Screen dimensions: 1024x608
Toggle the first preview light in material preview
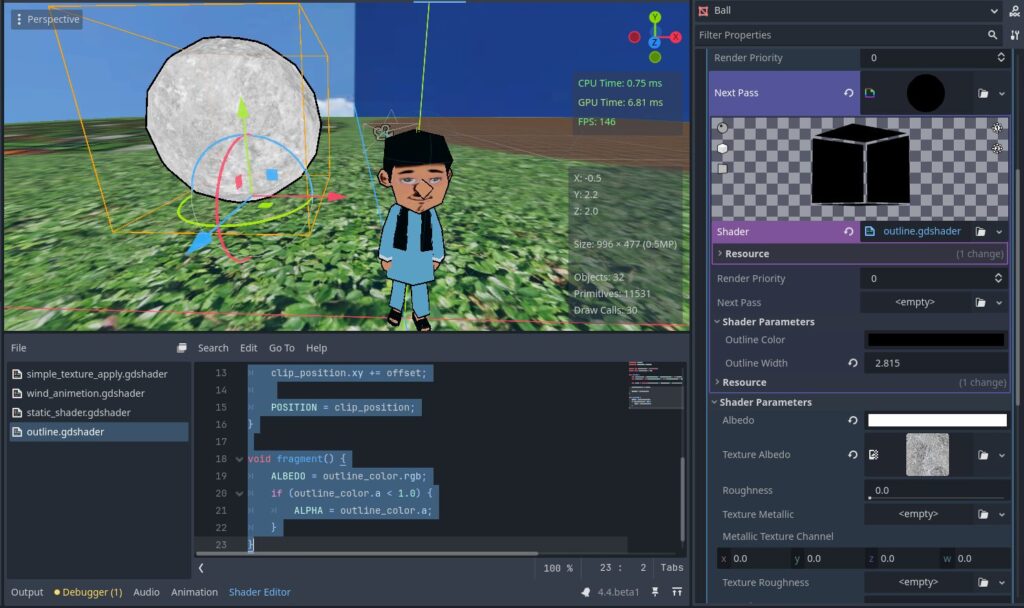pos(997,128)
